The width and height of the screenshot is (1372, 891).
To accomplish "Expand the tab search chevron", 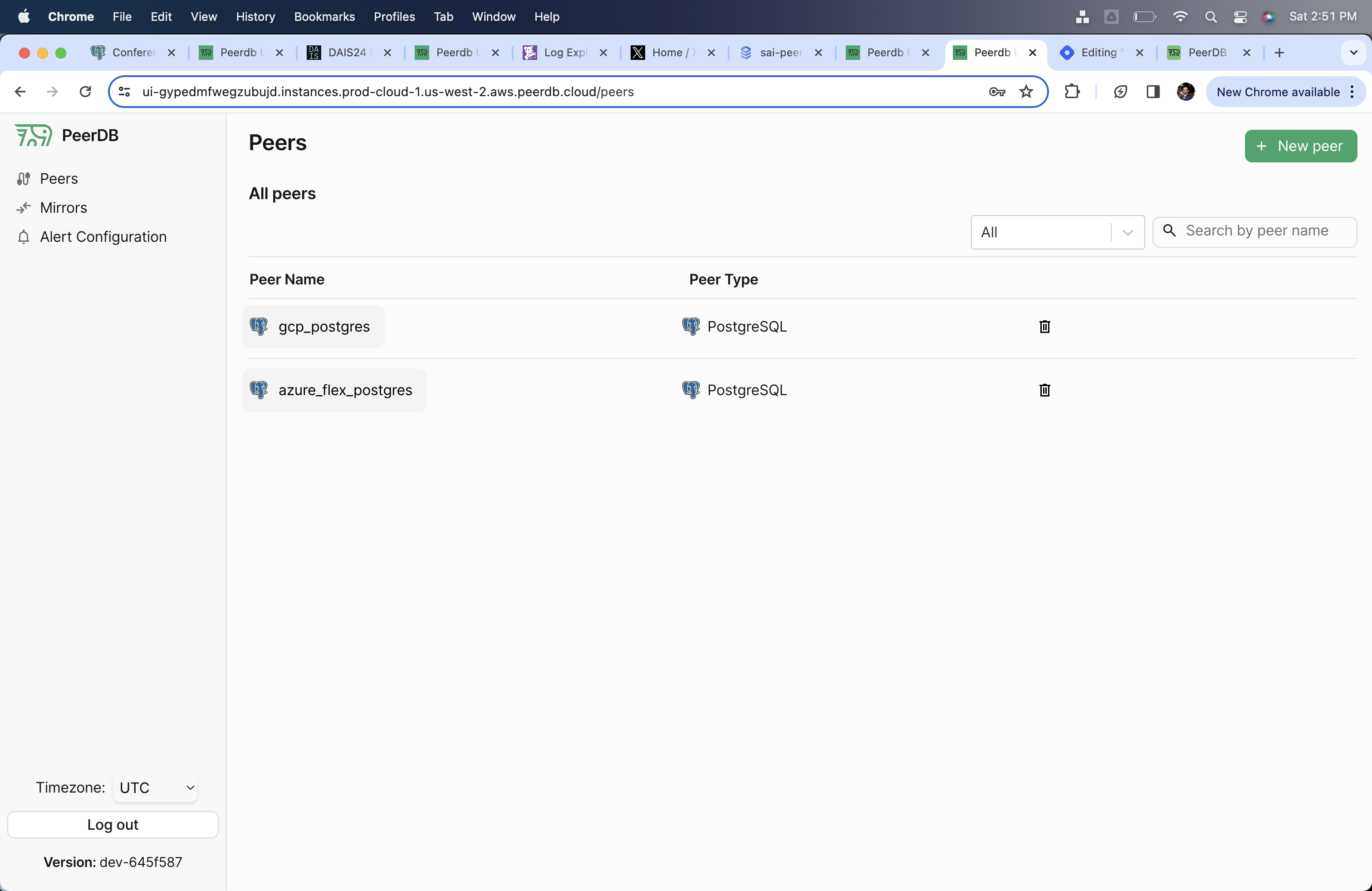I will click(1353, 53).
